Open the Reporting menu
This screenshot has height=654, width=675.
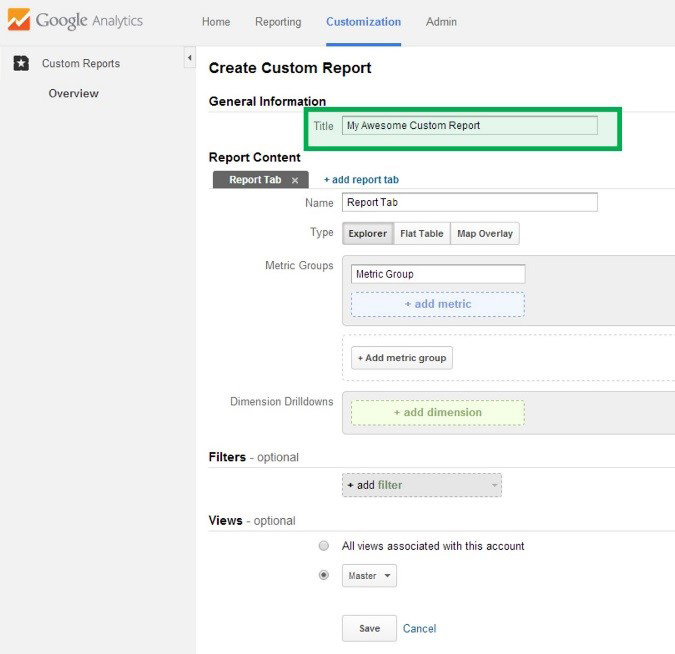pyautogui.click(x=278, y=22)
